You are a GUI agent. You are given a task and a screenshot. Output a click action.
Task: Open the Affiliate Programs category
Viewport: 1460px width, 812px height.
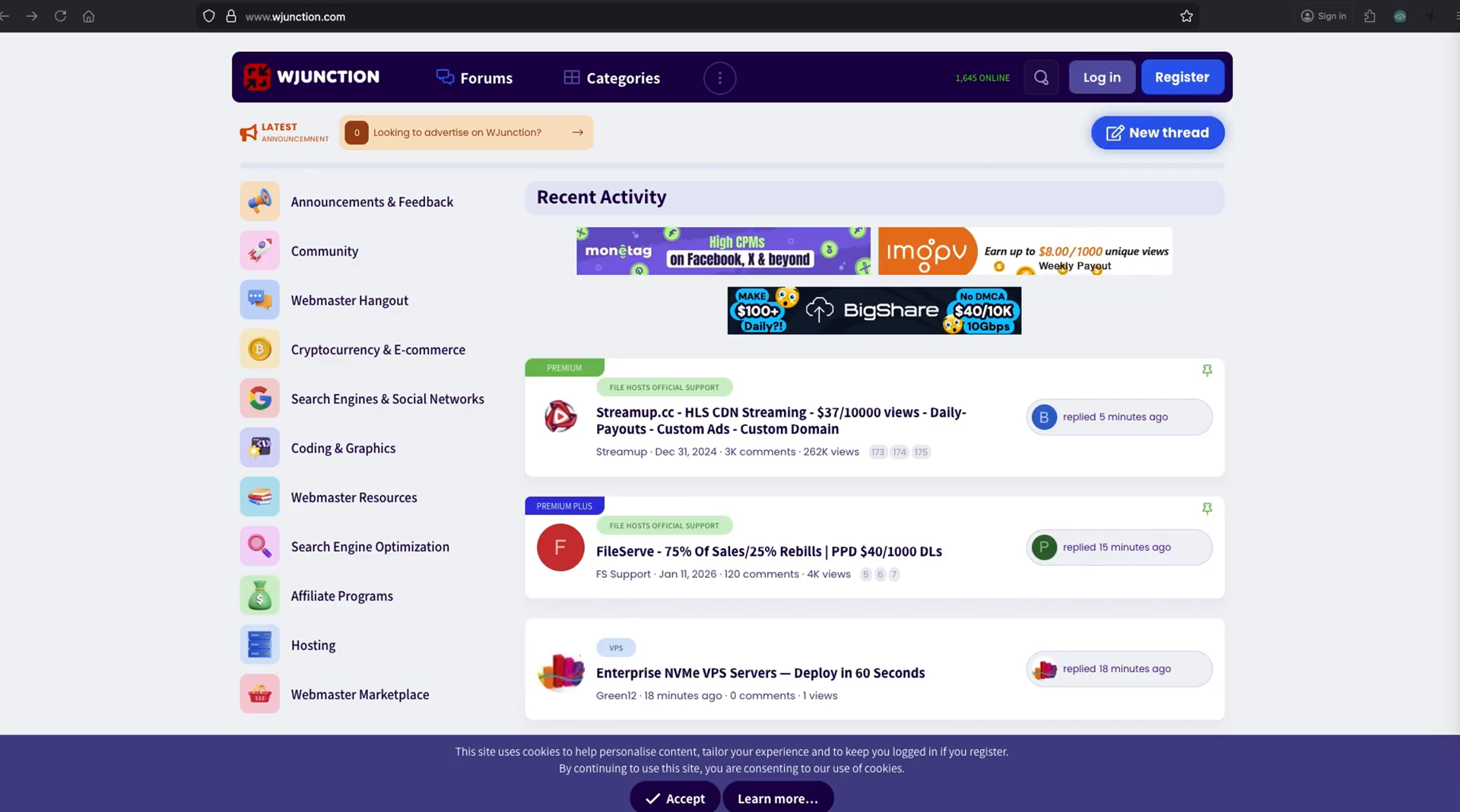coord(341,596)
